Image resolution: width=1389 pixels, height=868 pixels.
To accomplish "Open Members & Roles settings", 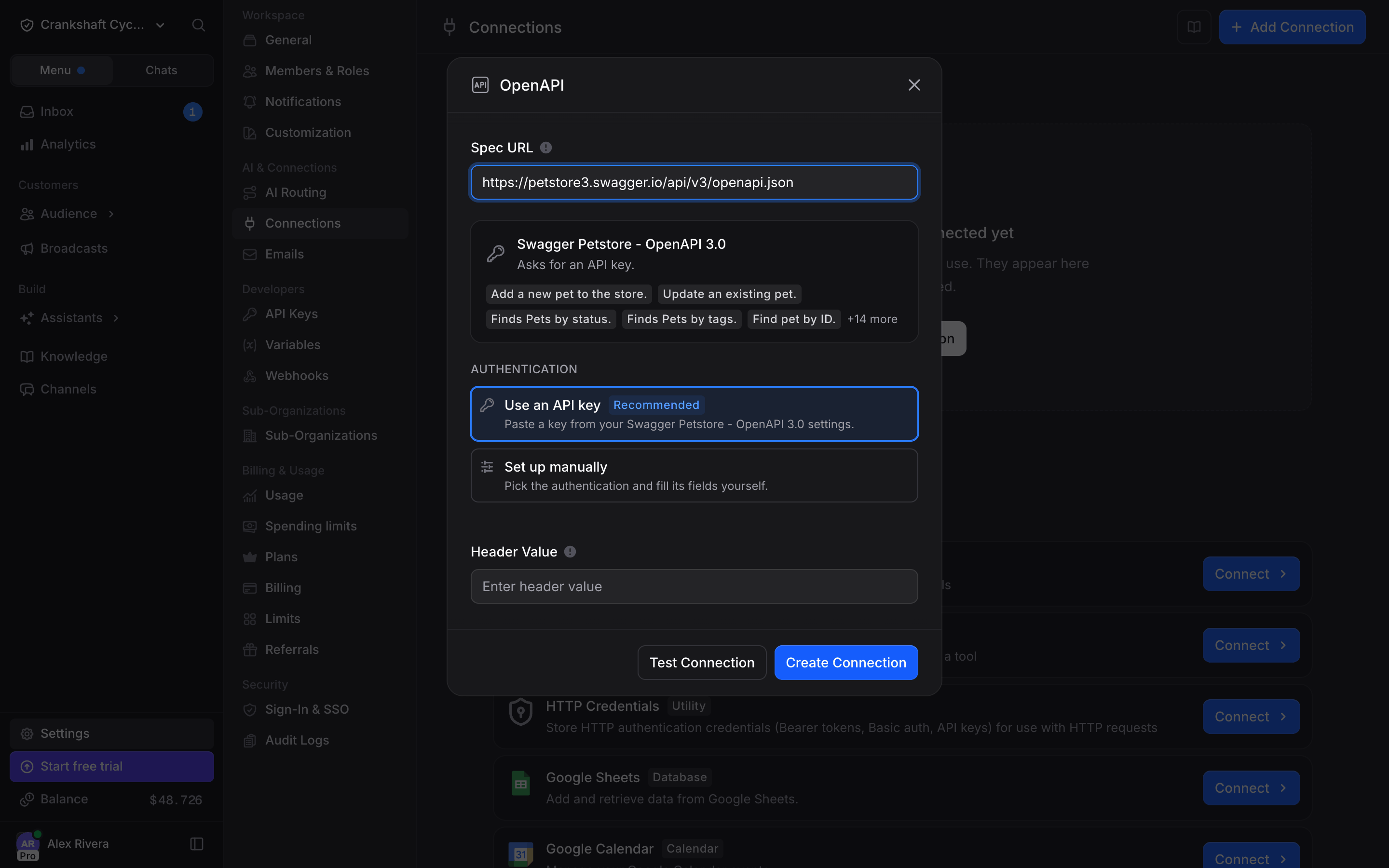I will (320, 70).
